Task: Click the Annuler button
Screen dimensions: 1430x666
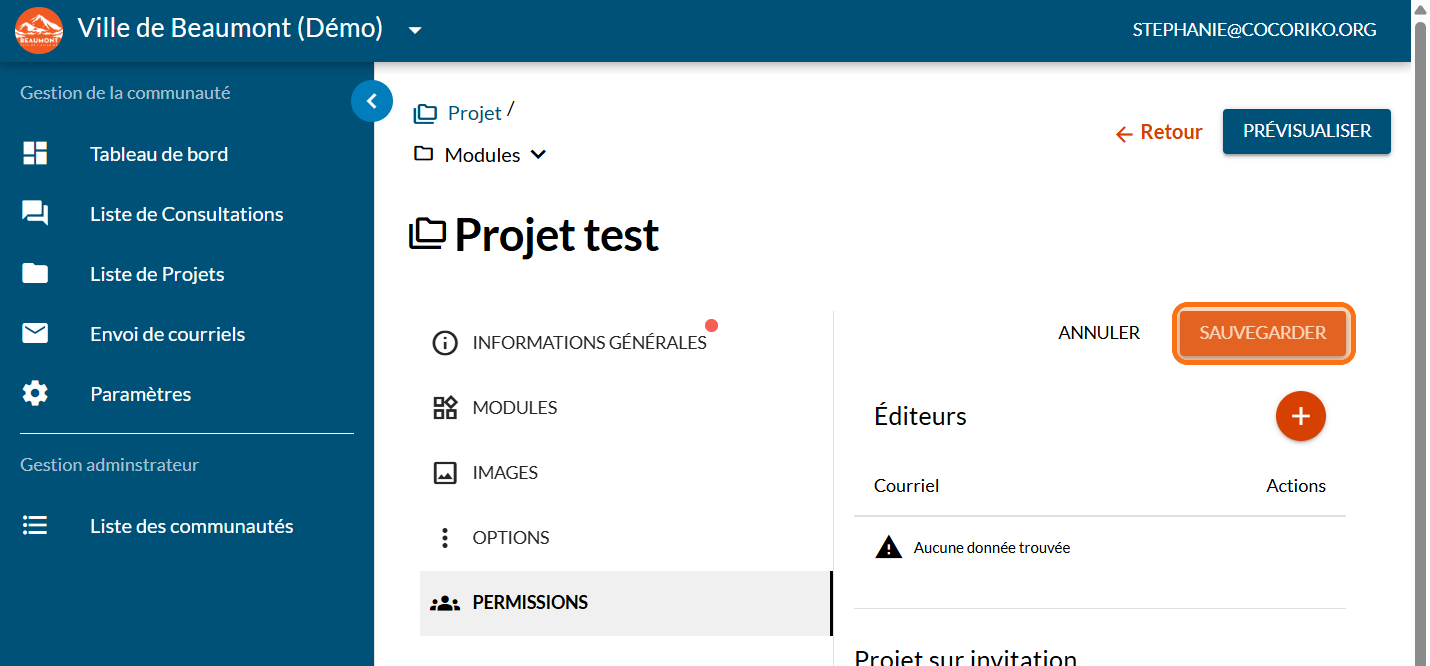Action: (x=1099, y=333)
